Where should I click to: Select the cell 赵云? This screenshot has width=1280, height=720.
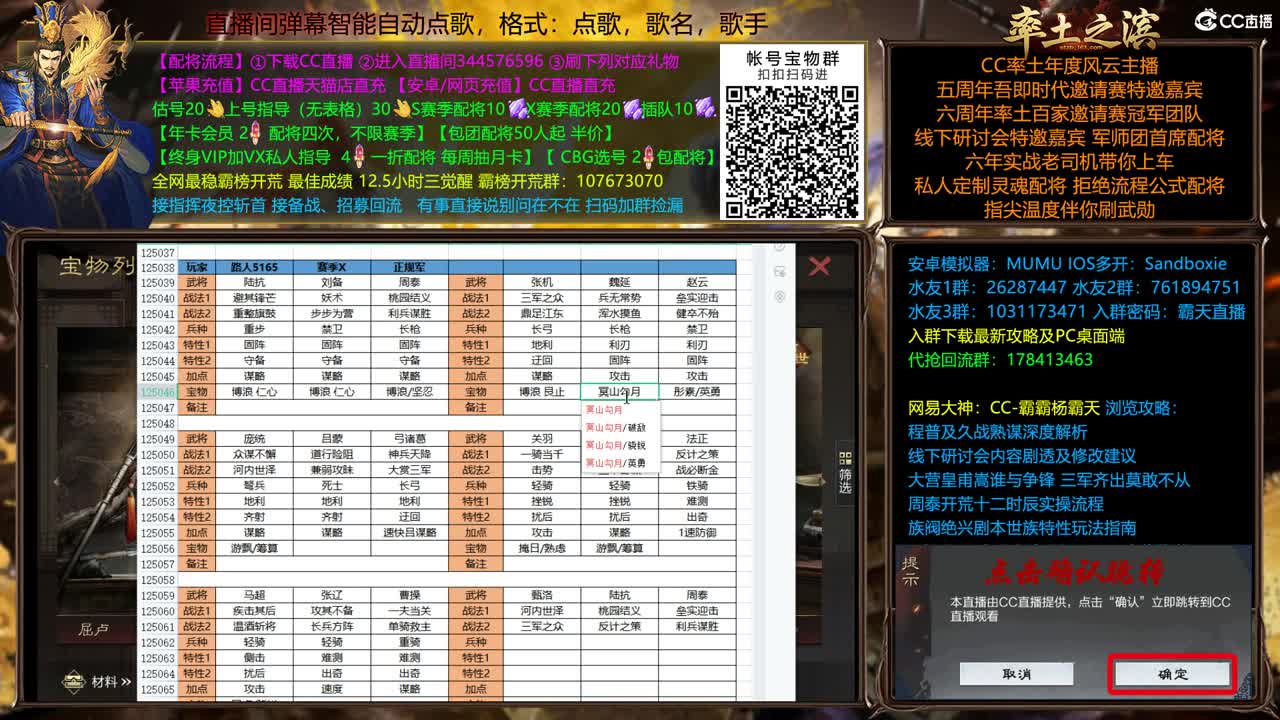(697, 283)
